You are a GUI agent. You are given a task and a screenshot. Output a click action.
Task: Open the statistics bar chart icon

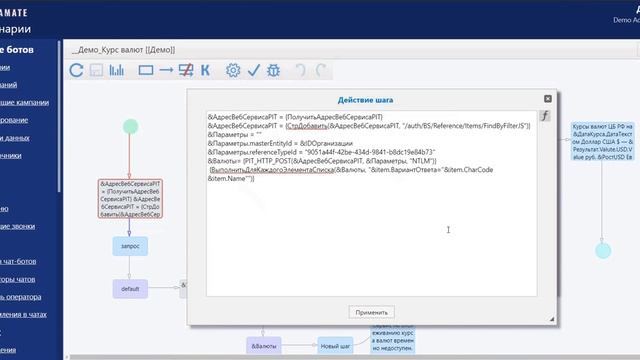coord(117,70)
